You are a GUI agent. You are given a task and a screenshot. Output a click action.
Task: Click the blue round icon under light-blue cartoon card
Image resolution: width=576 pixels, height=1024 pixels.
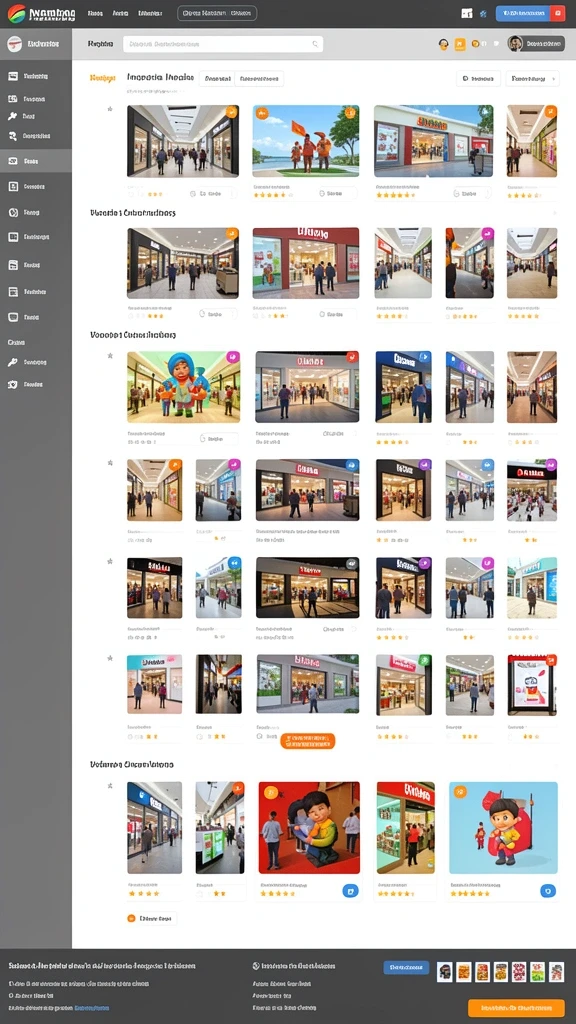[547, 891]
